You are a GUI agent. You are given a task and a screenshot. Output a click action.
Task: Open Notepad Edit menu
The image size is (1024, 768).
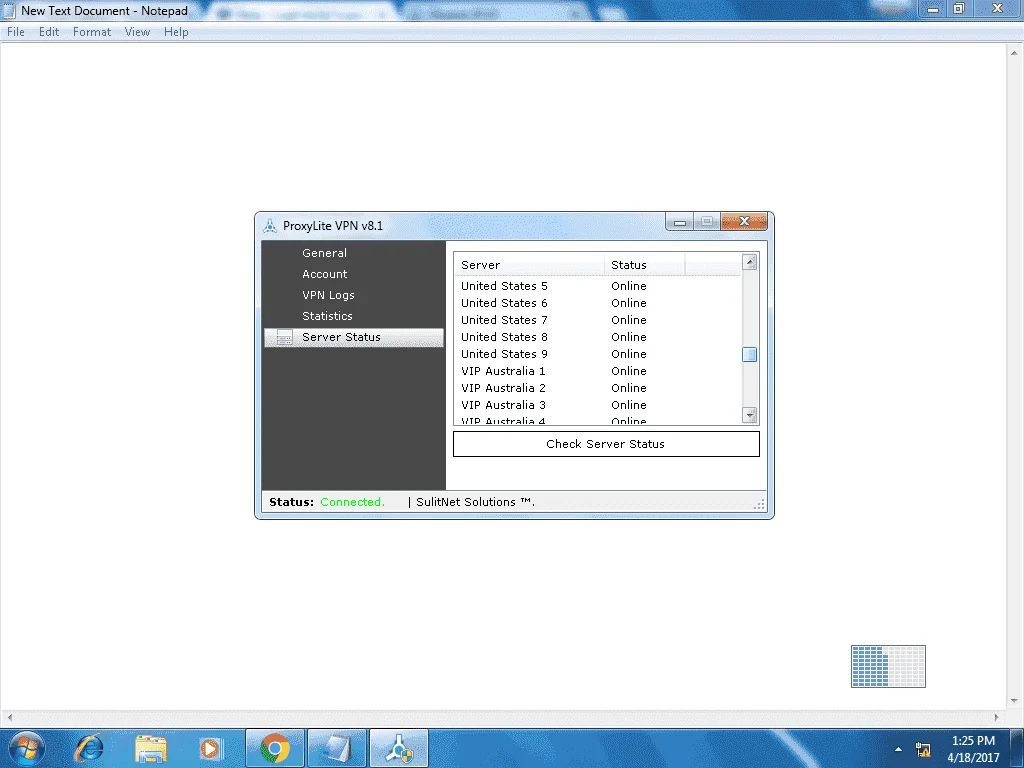(x=49, y=31)
